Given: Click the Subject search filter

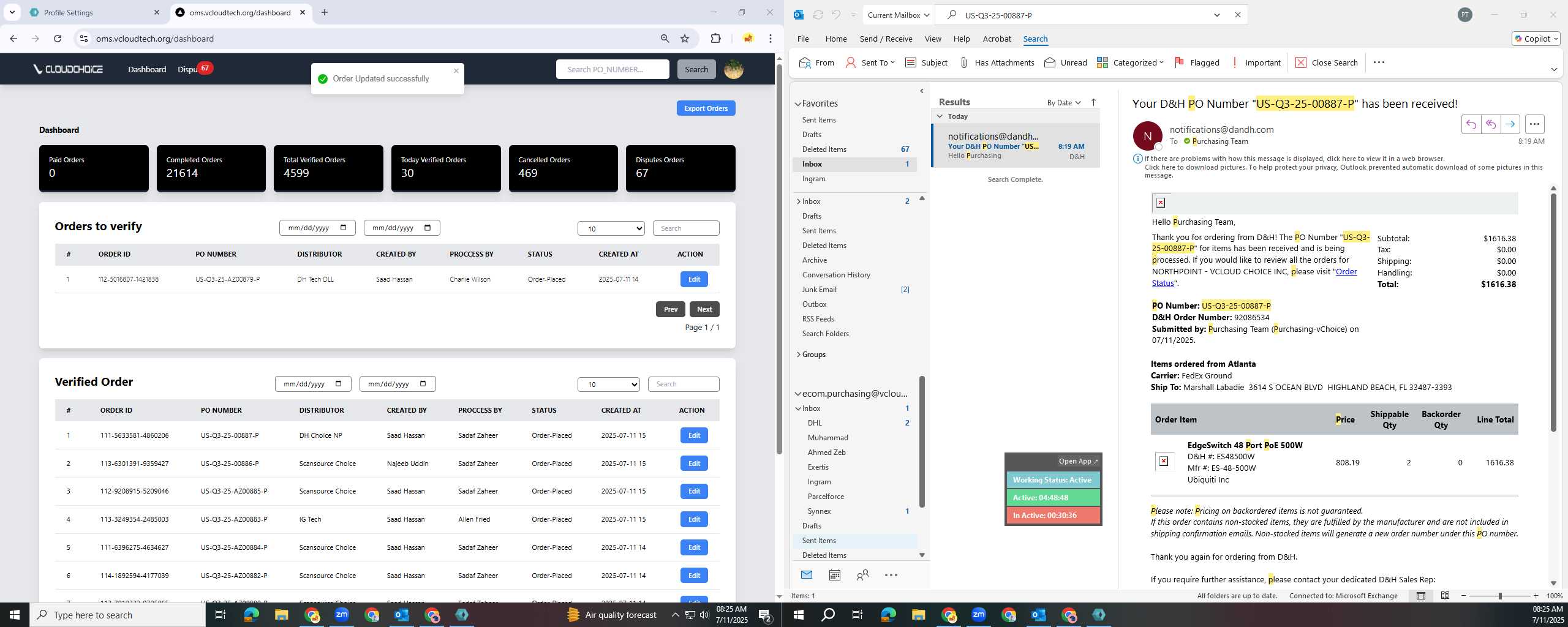Looking at the screenshot, I should coord(926,62).
